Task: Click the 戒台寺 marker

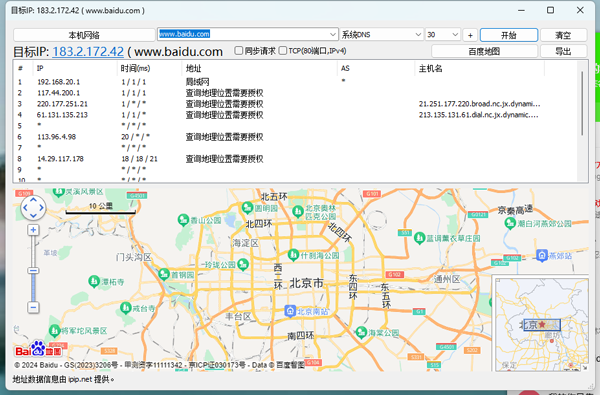Action: click(126, 308)
